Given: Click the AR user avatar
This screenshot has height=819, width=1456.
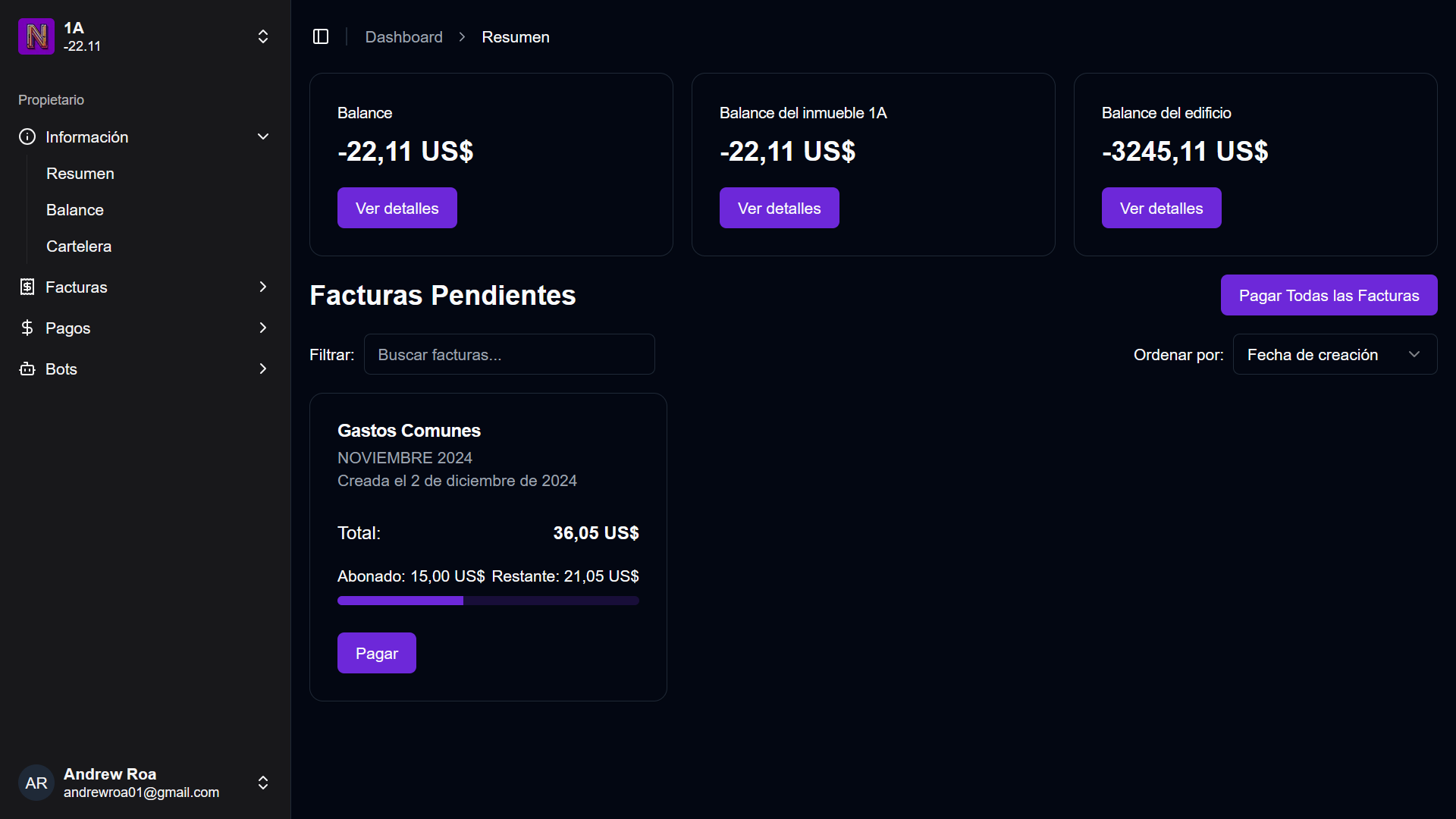Looking at the screenshot, I should pos(36,783).
